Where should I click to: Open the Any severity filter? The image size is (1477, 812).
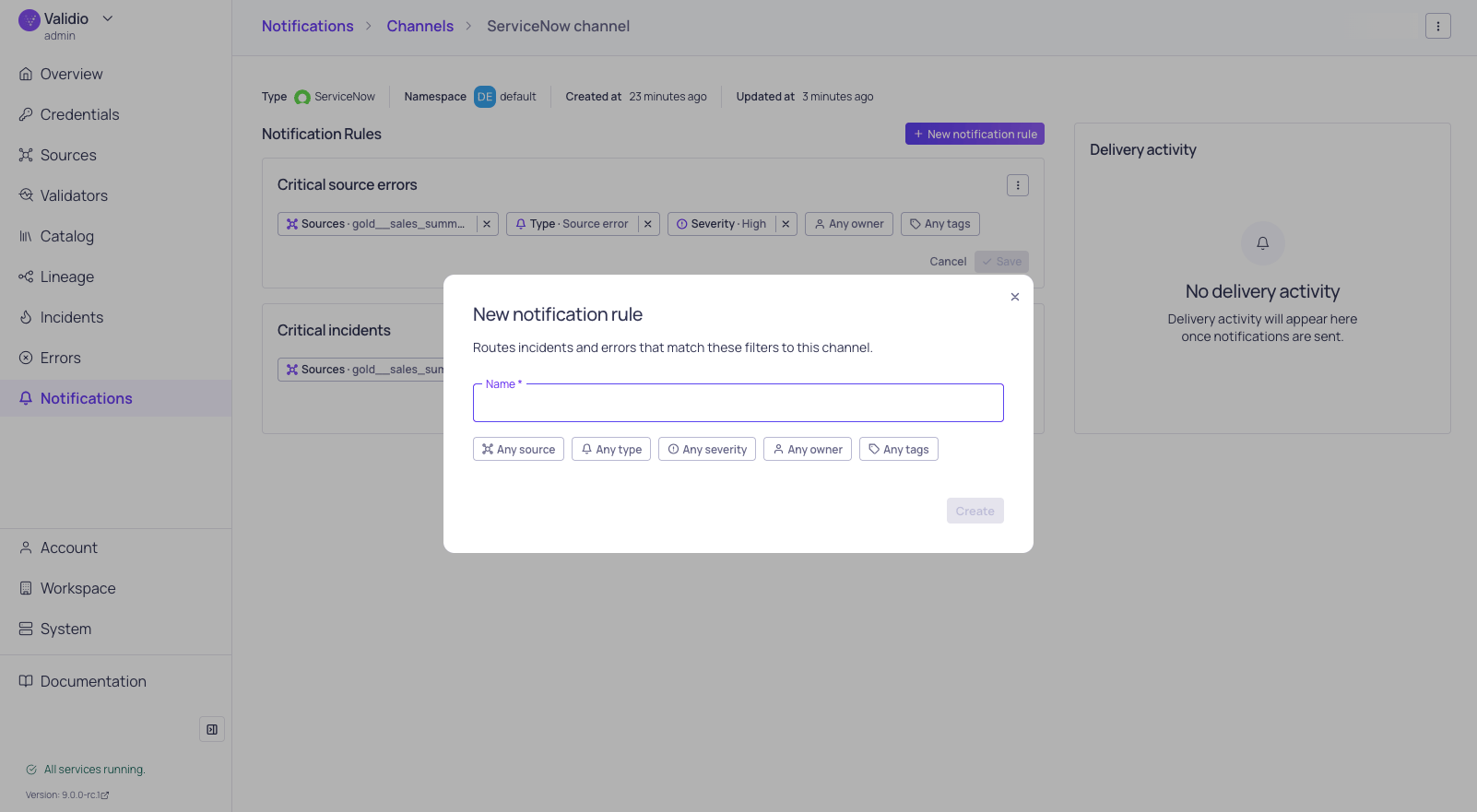pos(707,449)
